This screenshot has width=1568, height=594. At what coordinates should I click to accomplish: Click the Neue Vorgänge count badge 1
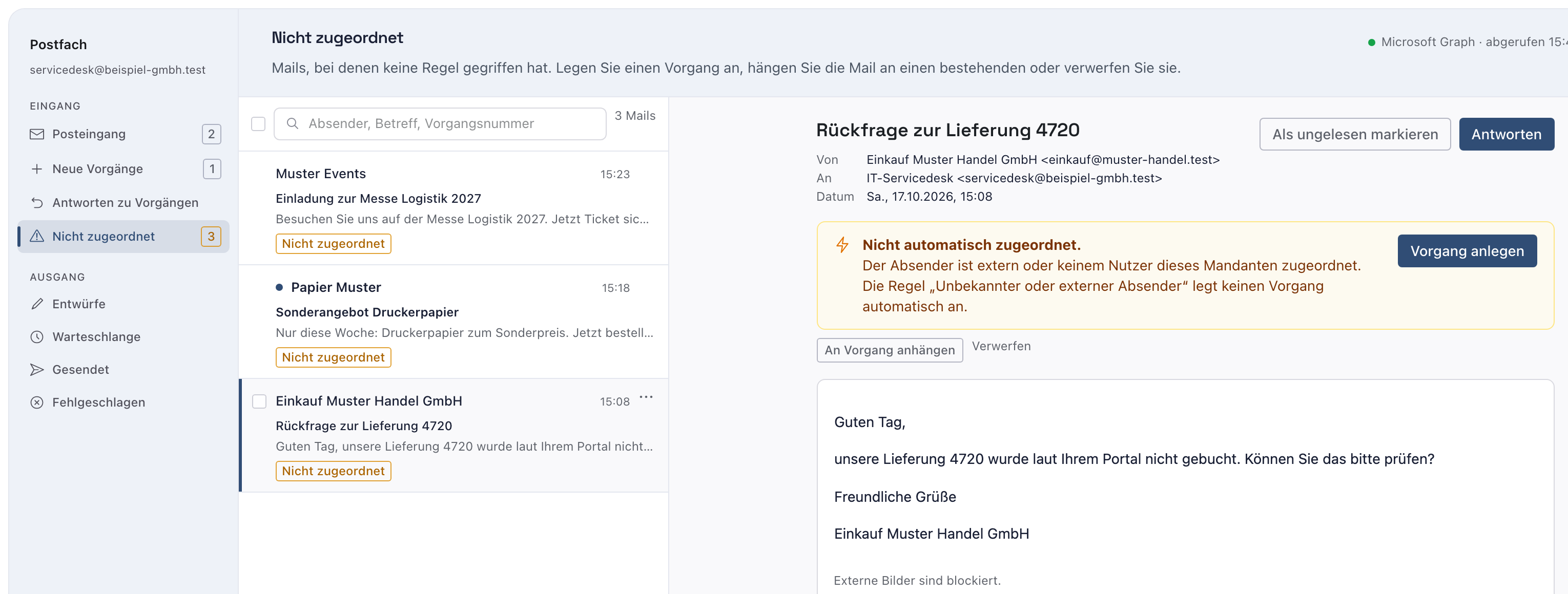click(212, 168)
